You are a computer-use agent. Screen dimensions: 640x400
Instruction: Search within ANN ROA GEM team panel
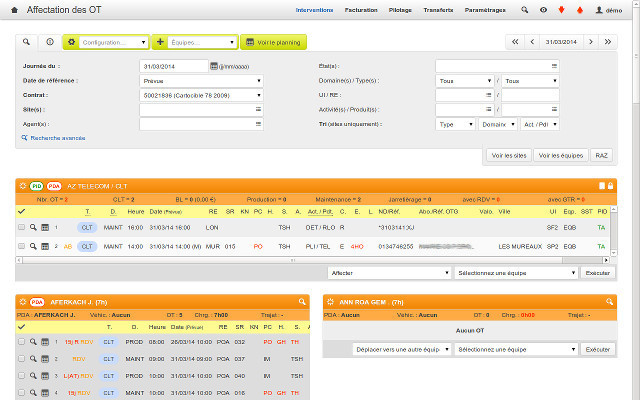pyautogui.click(x=609, y=302)
